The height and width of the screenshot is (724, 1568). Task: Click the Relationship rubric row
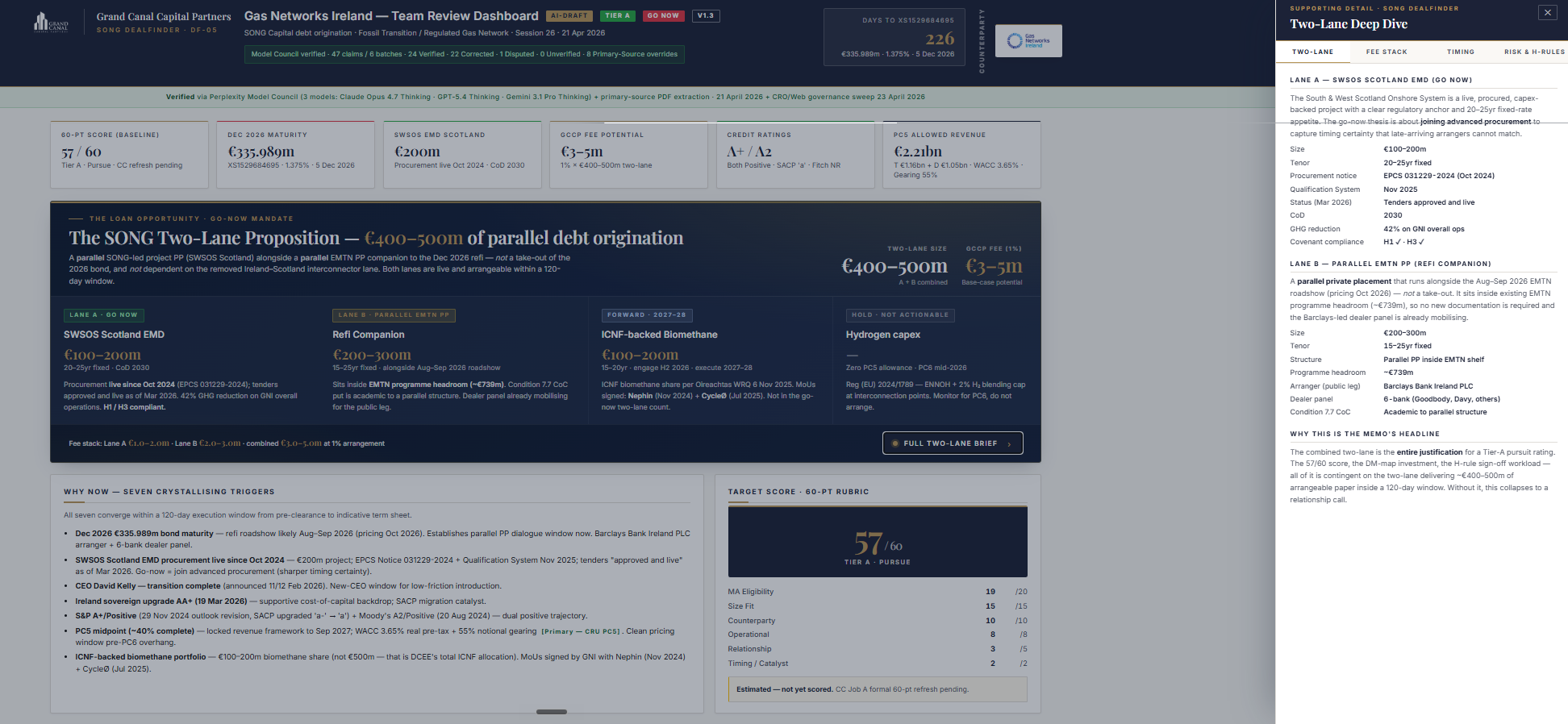point(878,649)
